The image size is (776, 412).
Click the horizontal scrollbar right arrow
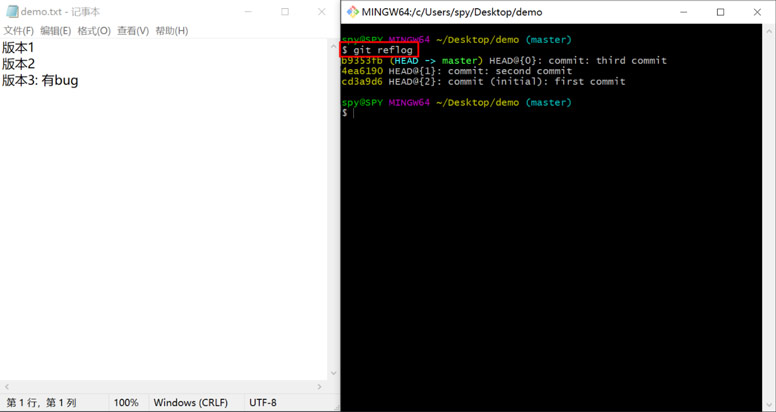tap(320, 387)
